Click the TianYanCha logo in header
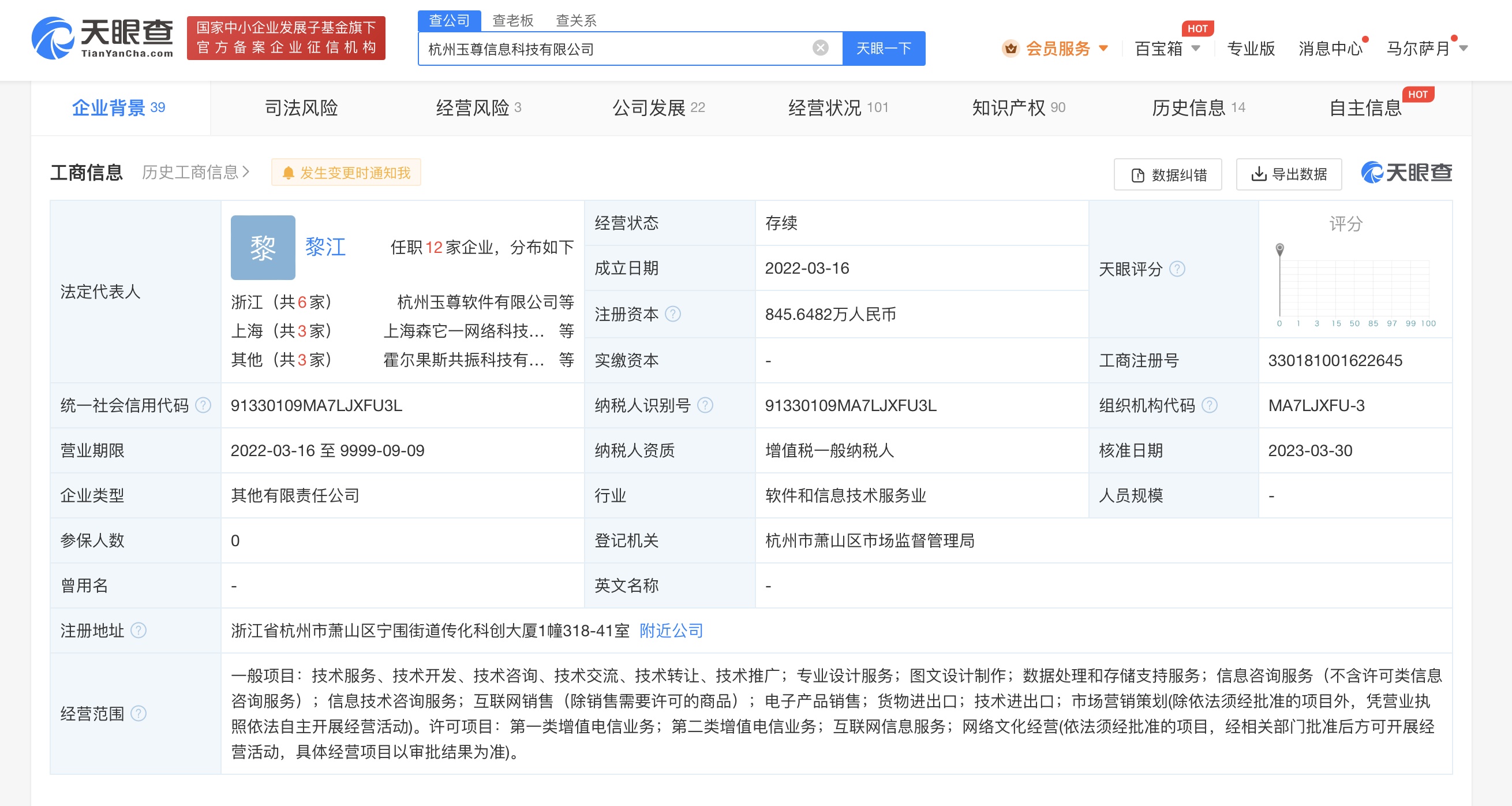Image resolution: width=1512 pixels, height=806 pixels. point(102,38)
